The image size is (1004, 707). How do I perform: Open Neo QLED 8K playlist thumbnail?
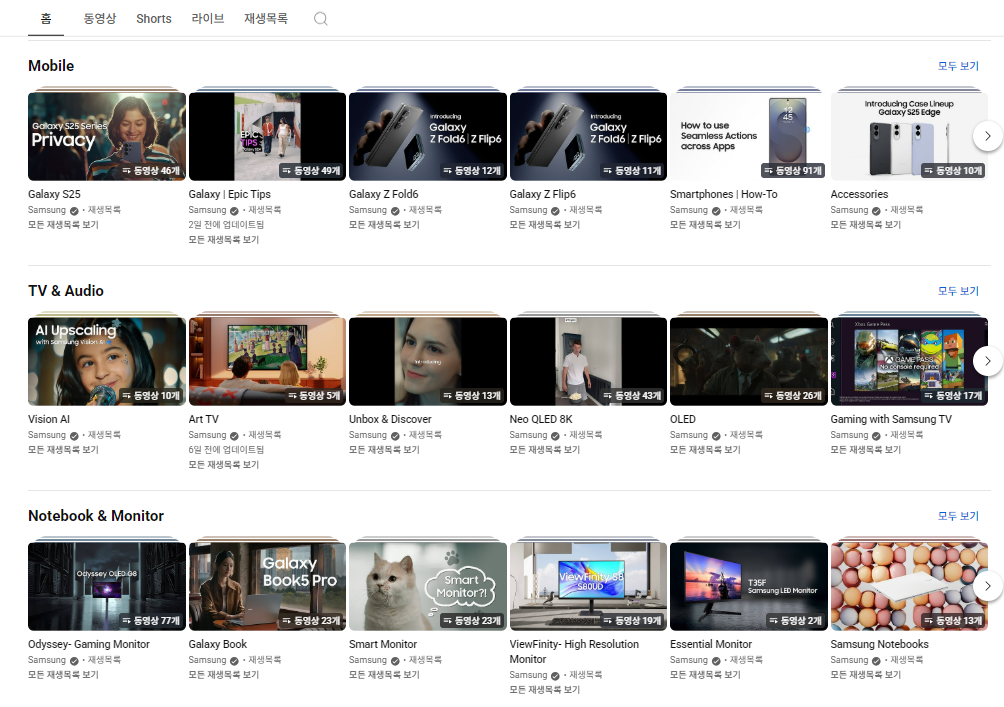[588, 361]
